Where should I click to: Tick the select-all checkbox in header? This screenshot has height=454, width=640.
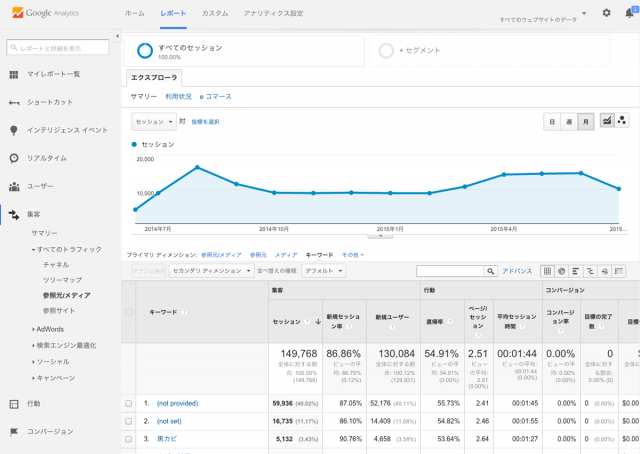click(x=129, y=312)
